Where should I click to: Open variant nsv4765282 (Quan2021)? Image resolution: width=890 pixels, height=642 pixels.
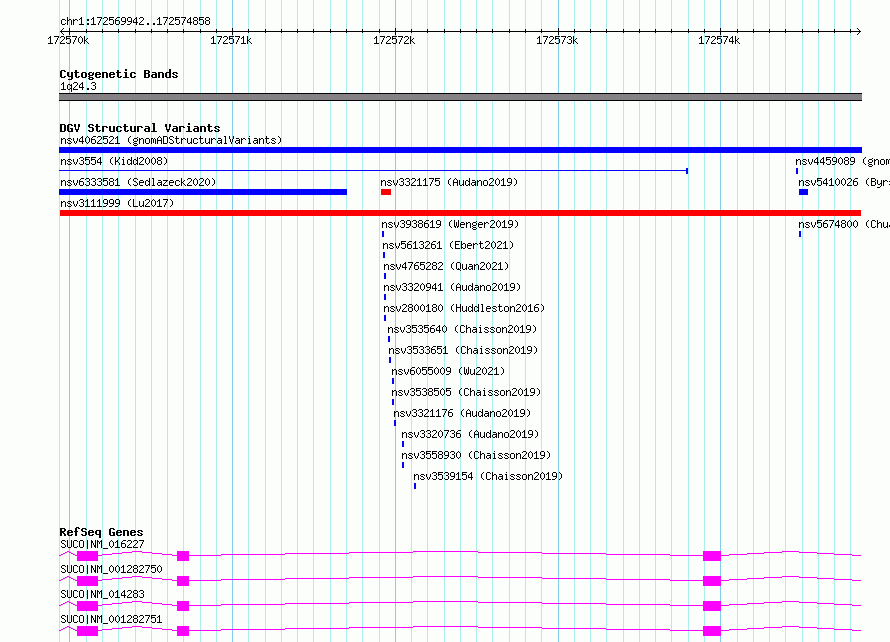click(x=446, y=266)
